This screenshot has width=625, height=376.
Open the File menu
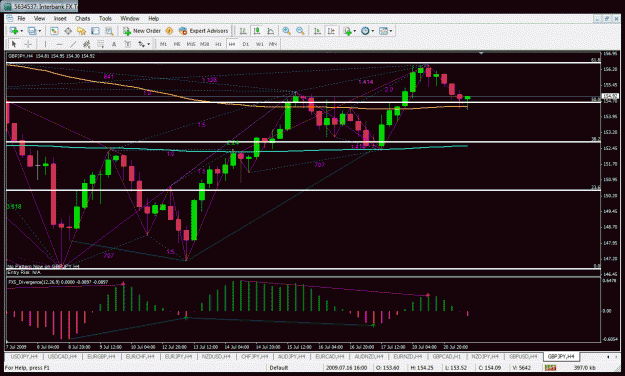tap(21, 18)
